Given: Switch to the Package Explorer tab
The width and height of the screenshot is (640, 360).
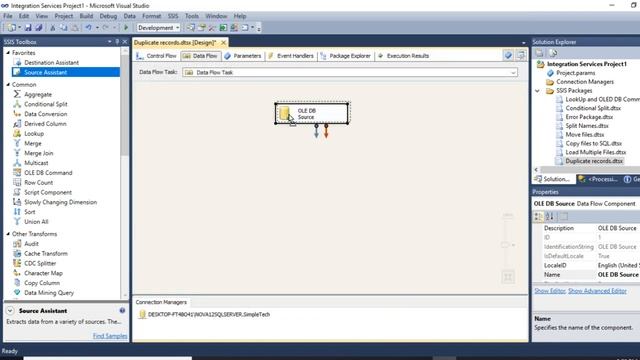Looking at the screenshot, I should 346,56.
